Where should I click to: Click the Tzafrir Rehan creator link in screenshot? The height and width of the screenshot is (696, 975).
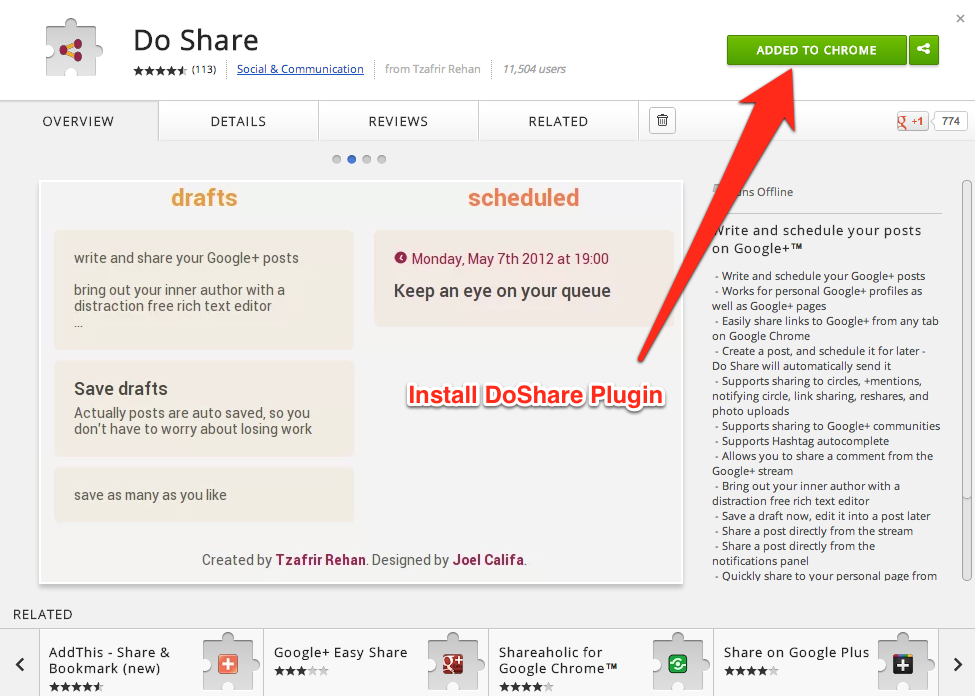click(320, 560)
